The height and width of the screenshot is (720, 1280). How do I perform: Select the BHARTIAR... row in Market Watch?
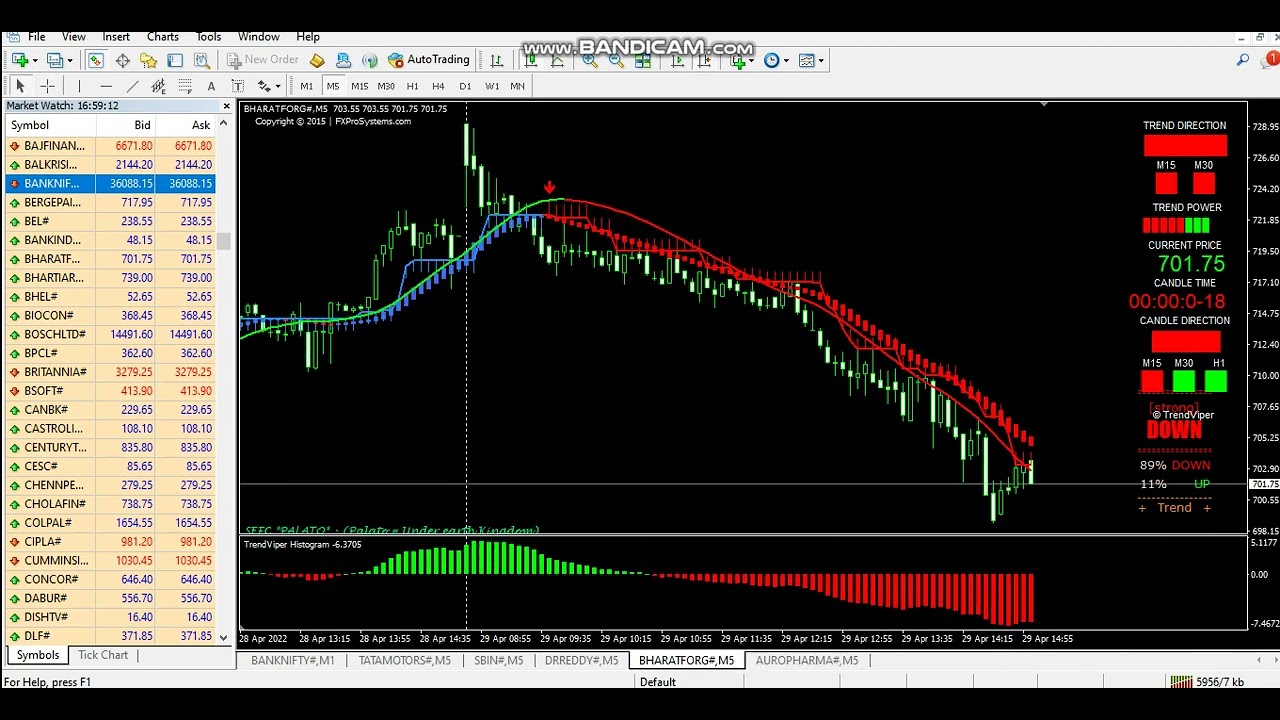coord(110,278)
